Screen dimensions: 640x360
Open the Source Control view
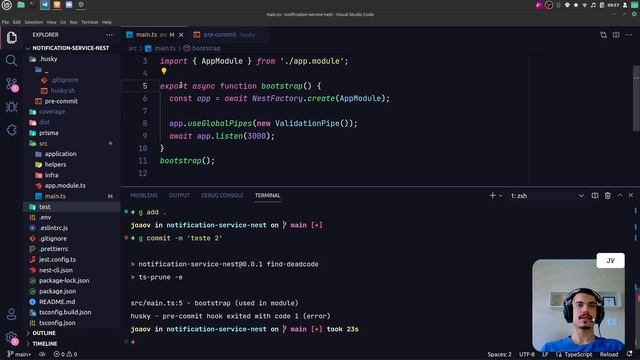tap(12, 84)
